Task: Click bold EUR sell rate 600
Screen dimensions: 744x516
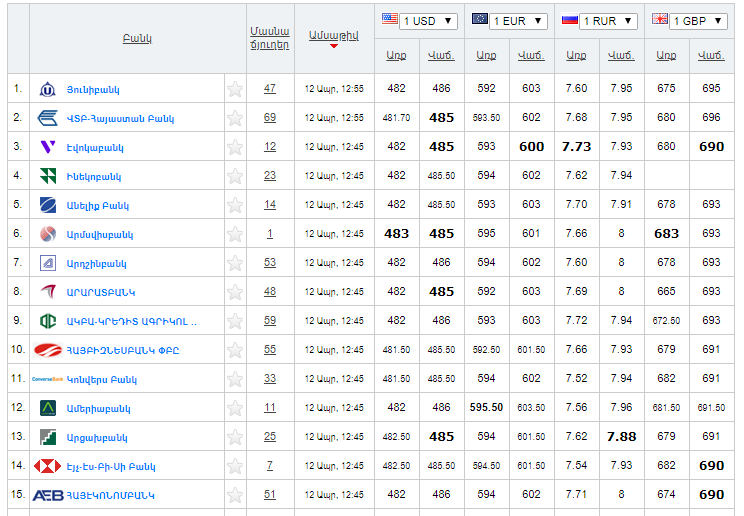Action: tap(531, 147)
